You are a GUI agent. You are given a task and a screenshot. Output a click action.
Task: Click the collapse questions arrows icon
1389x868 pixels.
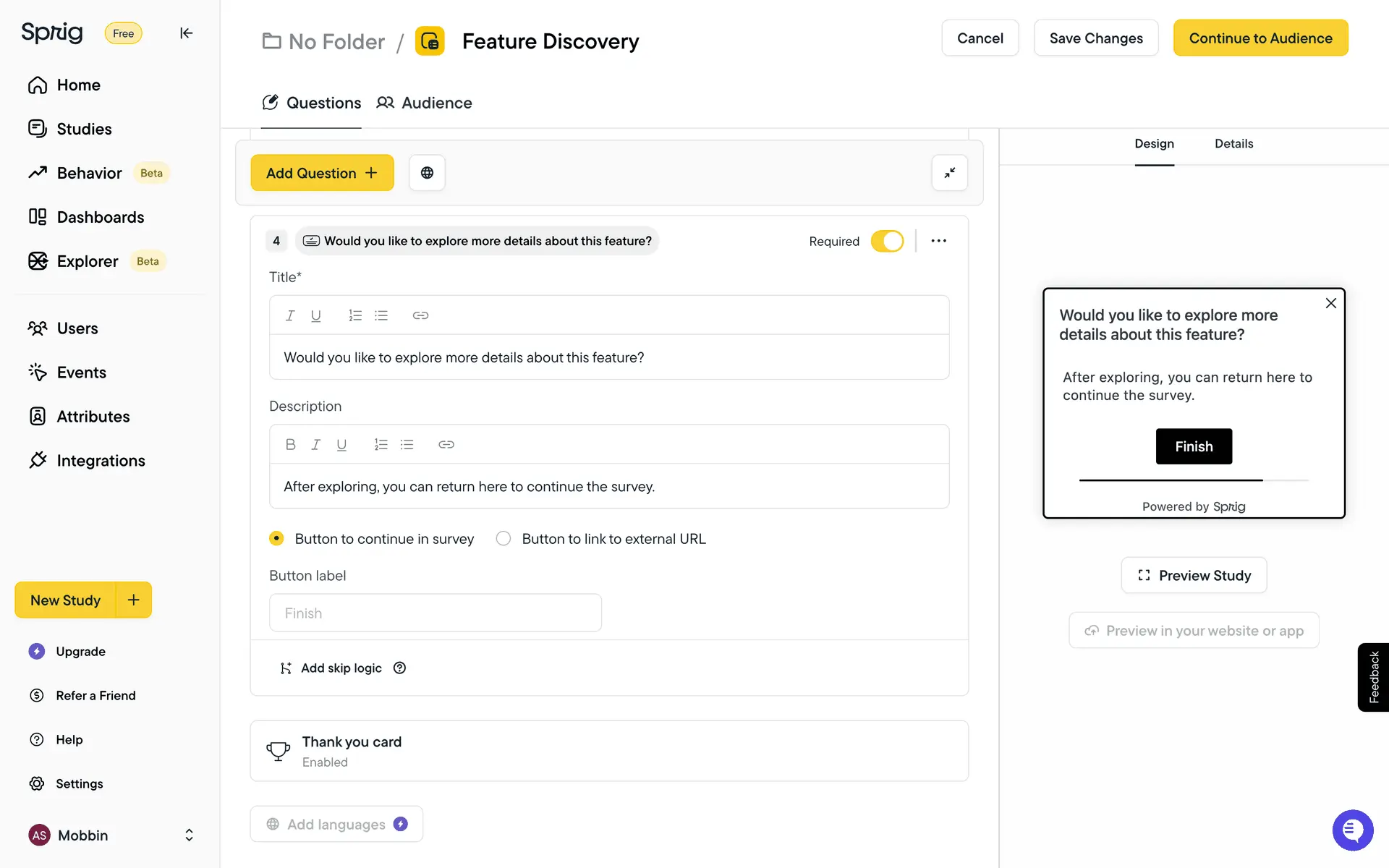949,173
